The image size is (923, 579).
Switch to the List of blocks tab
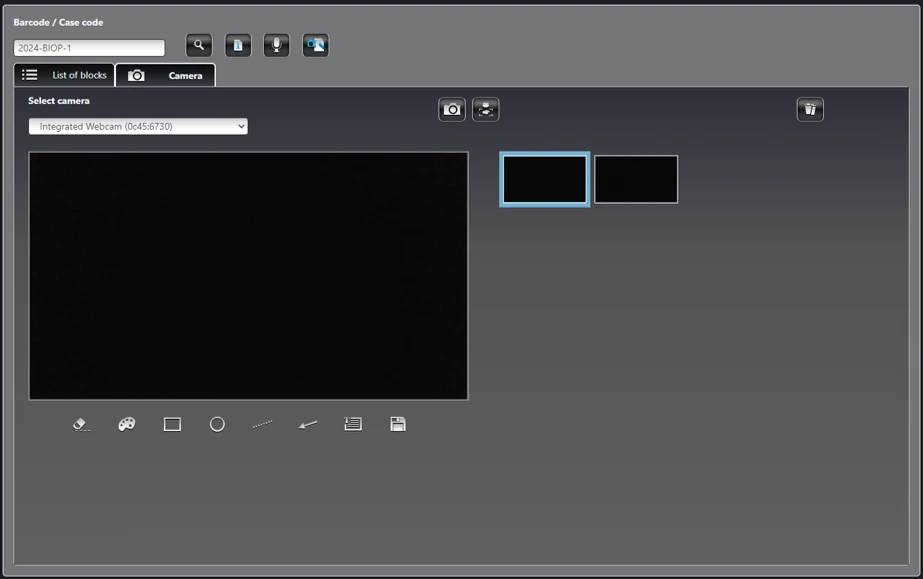[x=64, y=75]
